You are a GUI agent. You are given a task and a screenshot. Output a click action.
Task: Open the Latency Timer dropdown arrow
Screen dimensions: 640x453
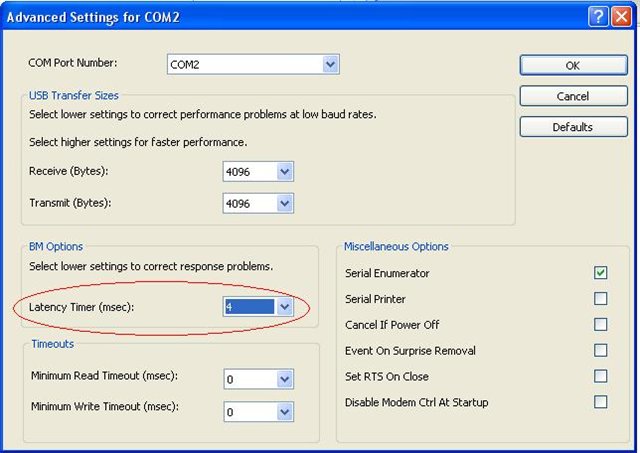[284, 306]
